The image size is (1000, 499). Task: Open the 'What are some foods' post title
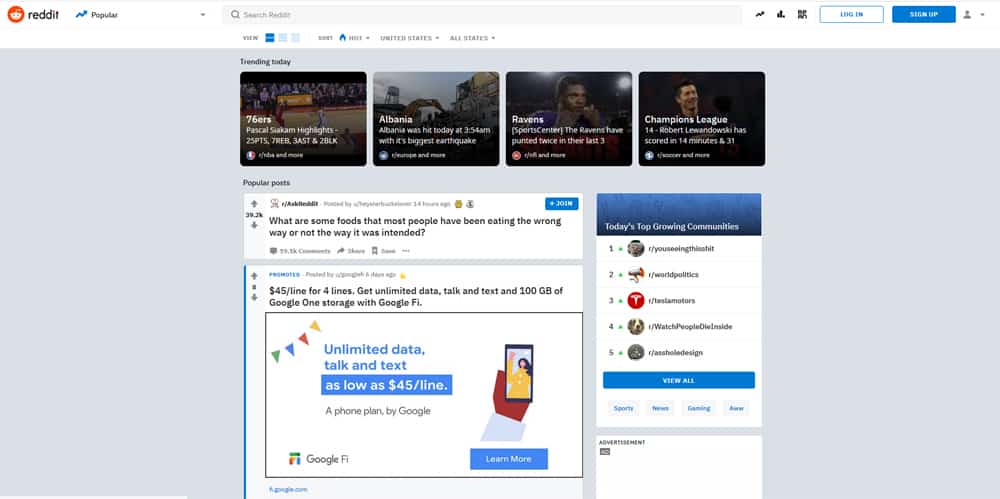point(415,227)
